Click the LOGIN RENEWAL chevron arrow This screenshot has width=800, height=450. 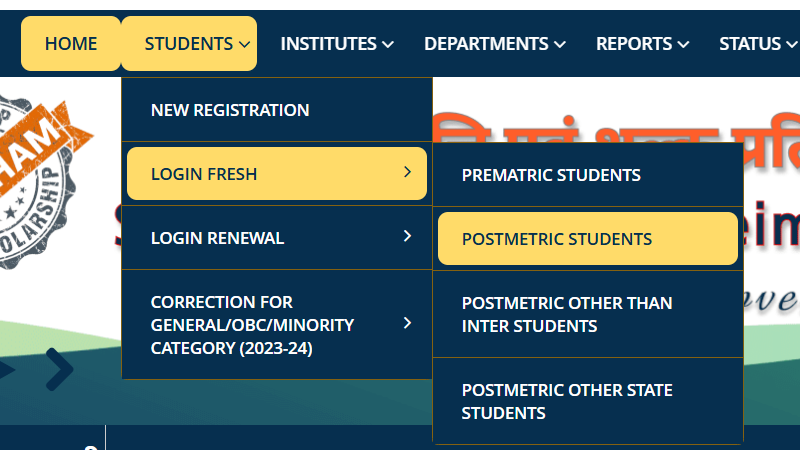(x=407, y=237)
